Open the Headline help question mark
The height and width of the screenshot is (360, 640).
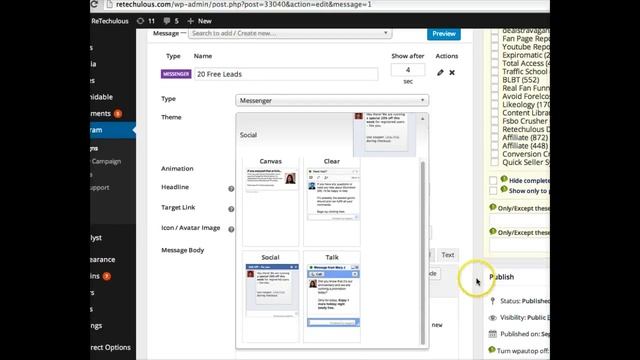[231, 189]
